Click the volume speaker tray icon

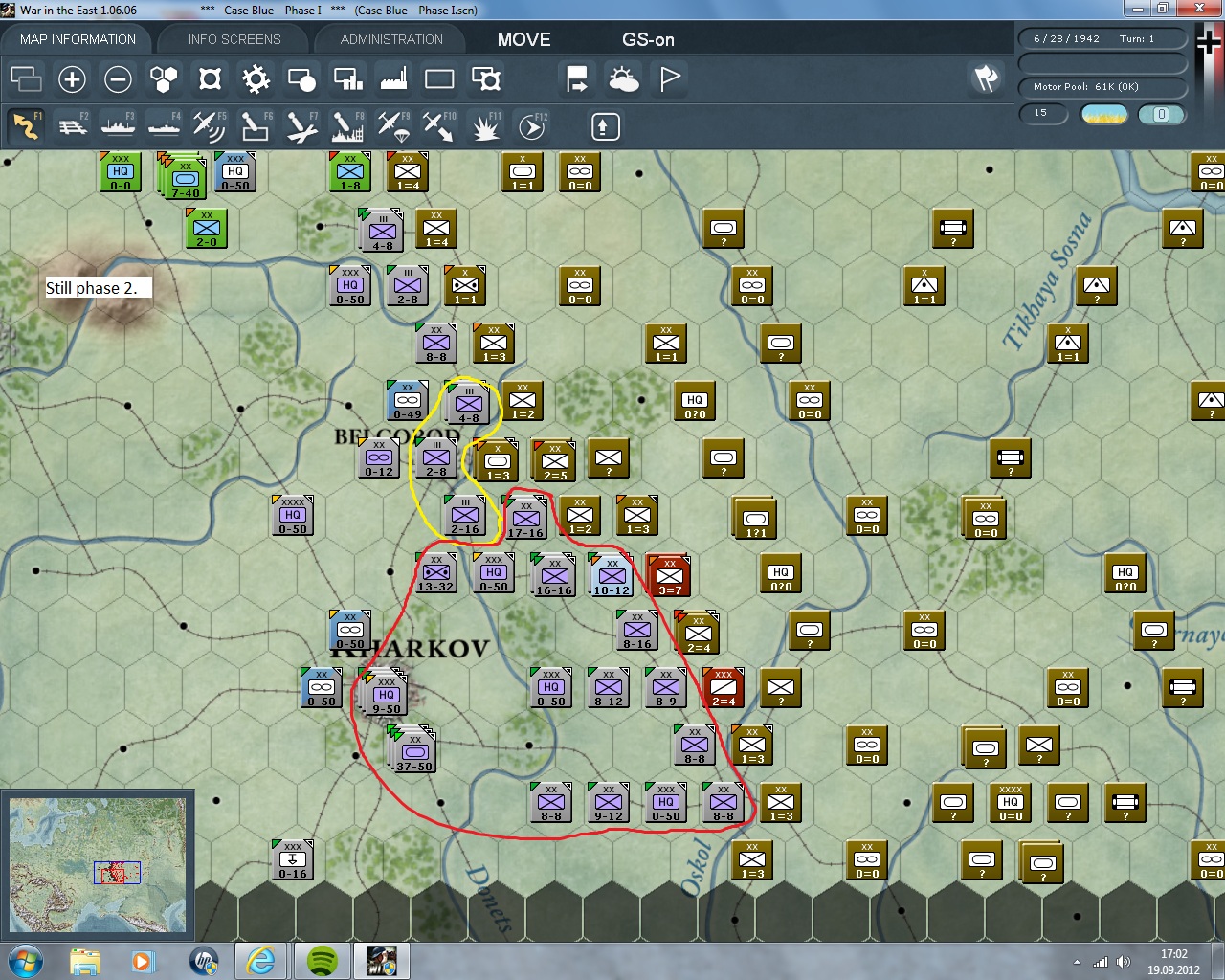pos(1123,962)
